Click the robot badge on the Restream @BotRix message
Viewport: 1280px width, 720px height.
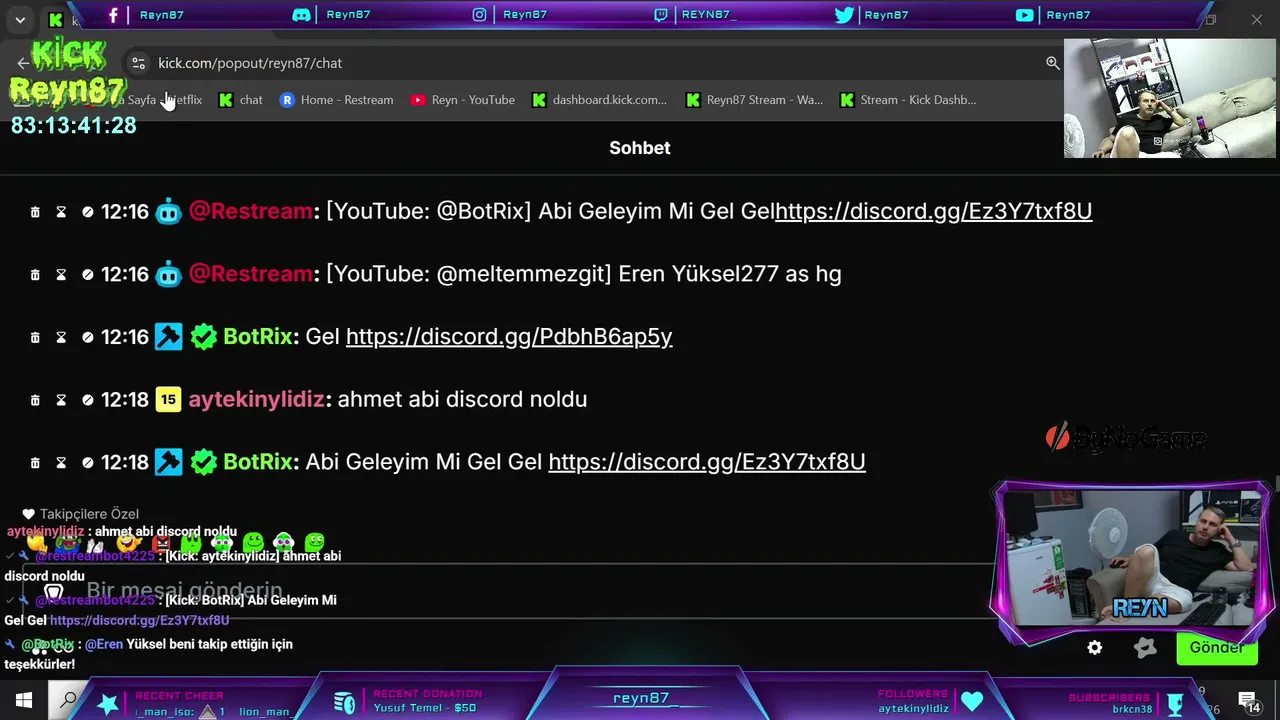tap(168, 211)
